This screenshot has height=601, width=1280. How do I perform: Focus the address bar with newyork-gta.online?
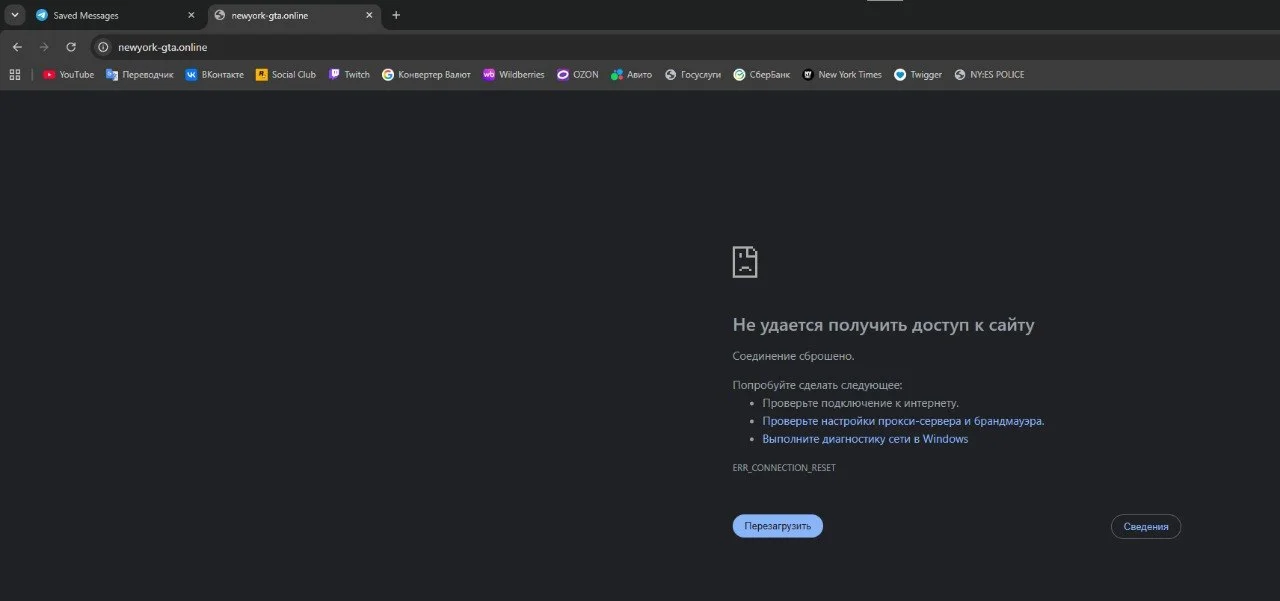(640, 47)
